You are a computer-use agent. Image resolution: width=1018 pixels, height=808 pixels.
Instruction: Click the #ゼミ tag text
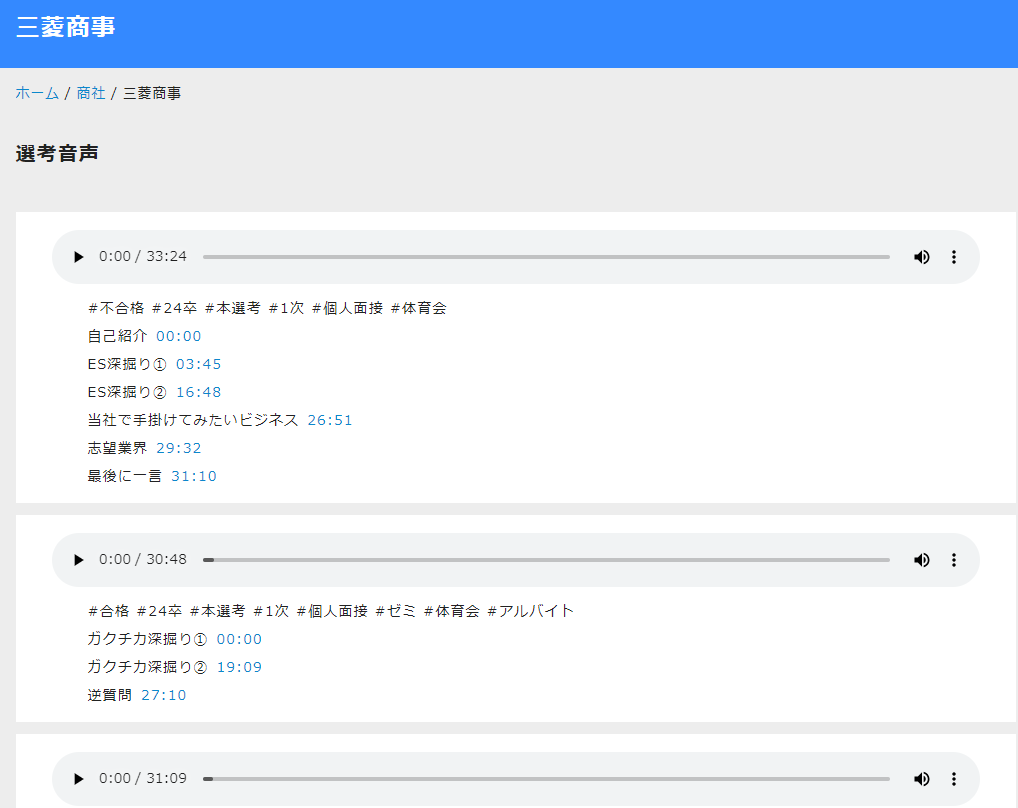tap(395, 611)
